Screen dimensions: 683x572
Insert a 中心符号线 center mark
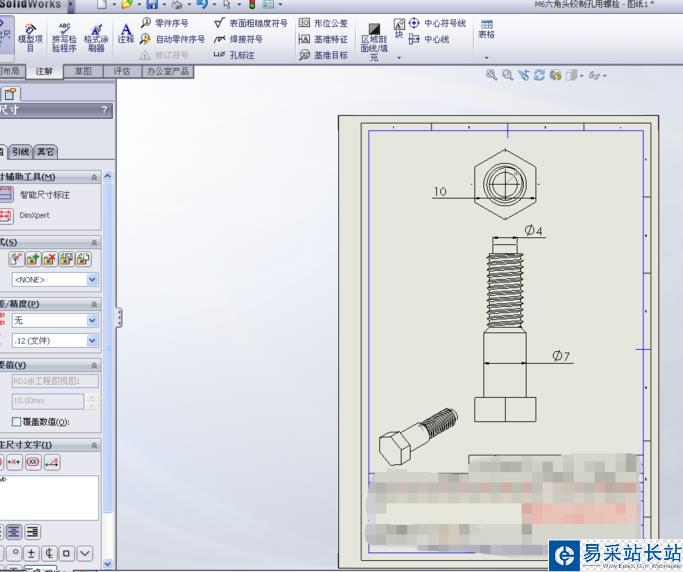(438, 23)
